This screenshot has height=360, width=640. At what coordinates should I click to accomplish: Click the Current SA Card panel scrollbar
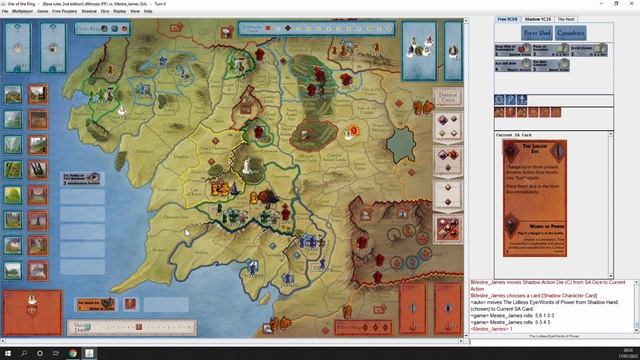pos(611,205)
